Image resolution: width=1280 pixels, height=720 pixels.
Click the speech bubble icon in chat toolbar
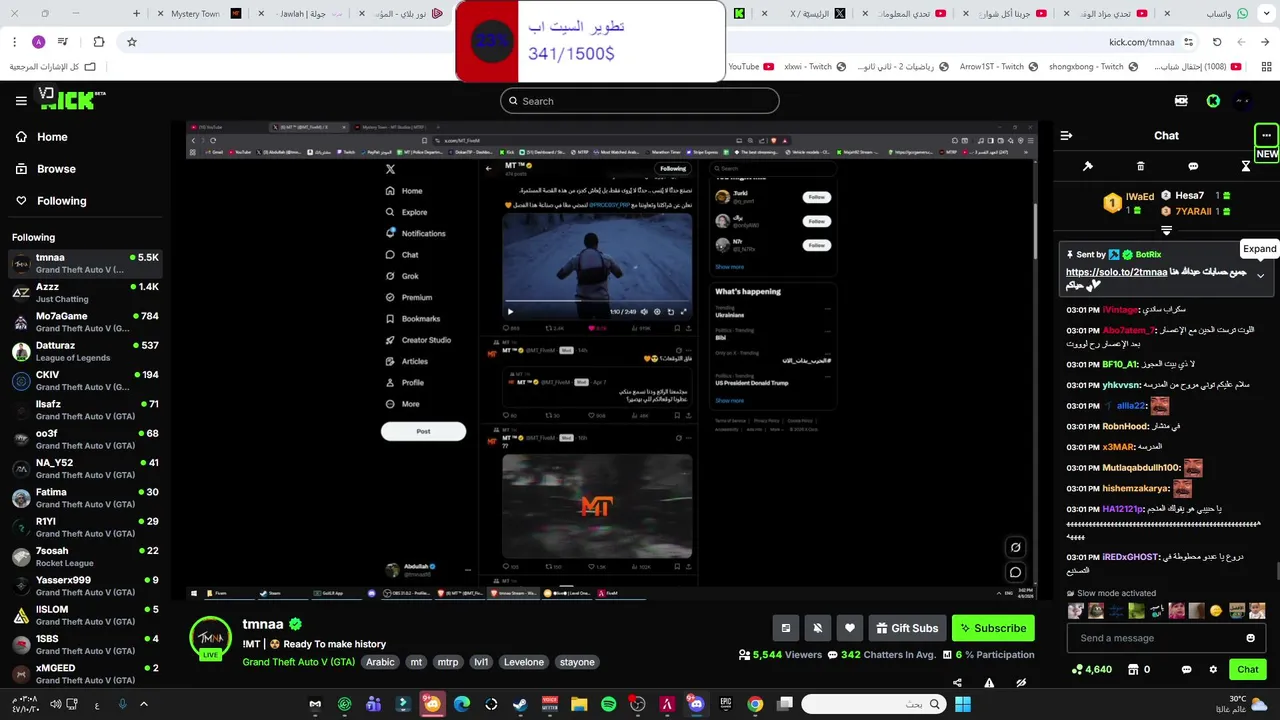pos(1193,166)
